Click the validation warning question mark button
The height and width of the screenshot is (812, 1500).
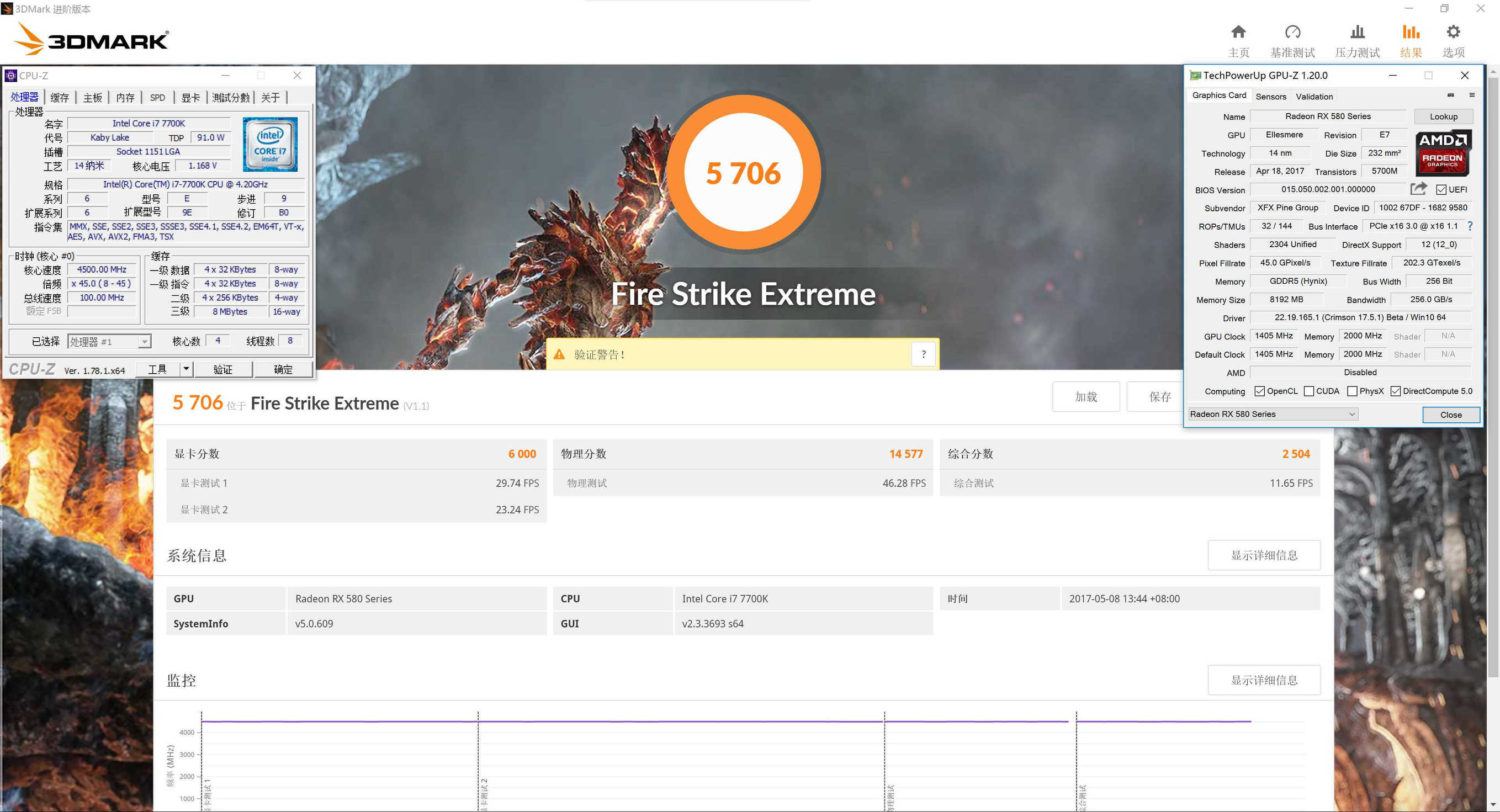pos(923,354)
